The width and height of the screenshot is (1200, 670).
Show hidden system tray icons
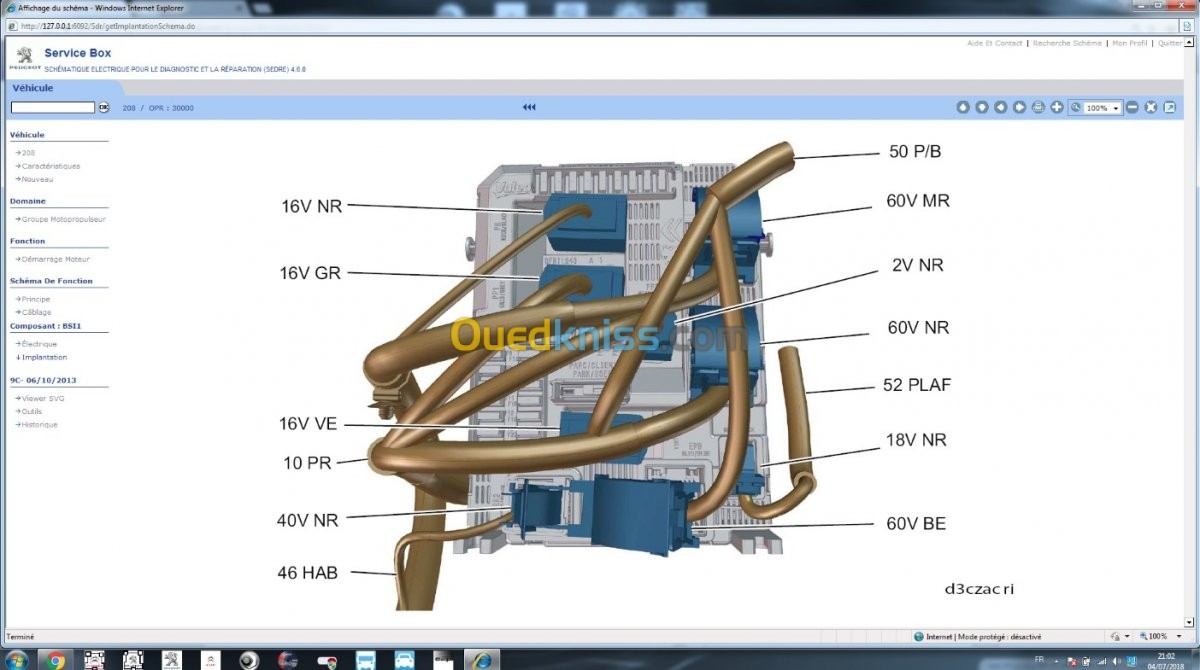pos(1058,661)
